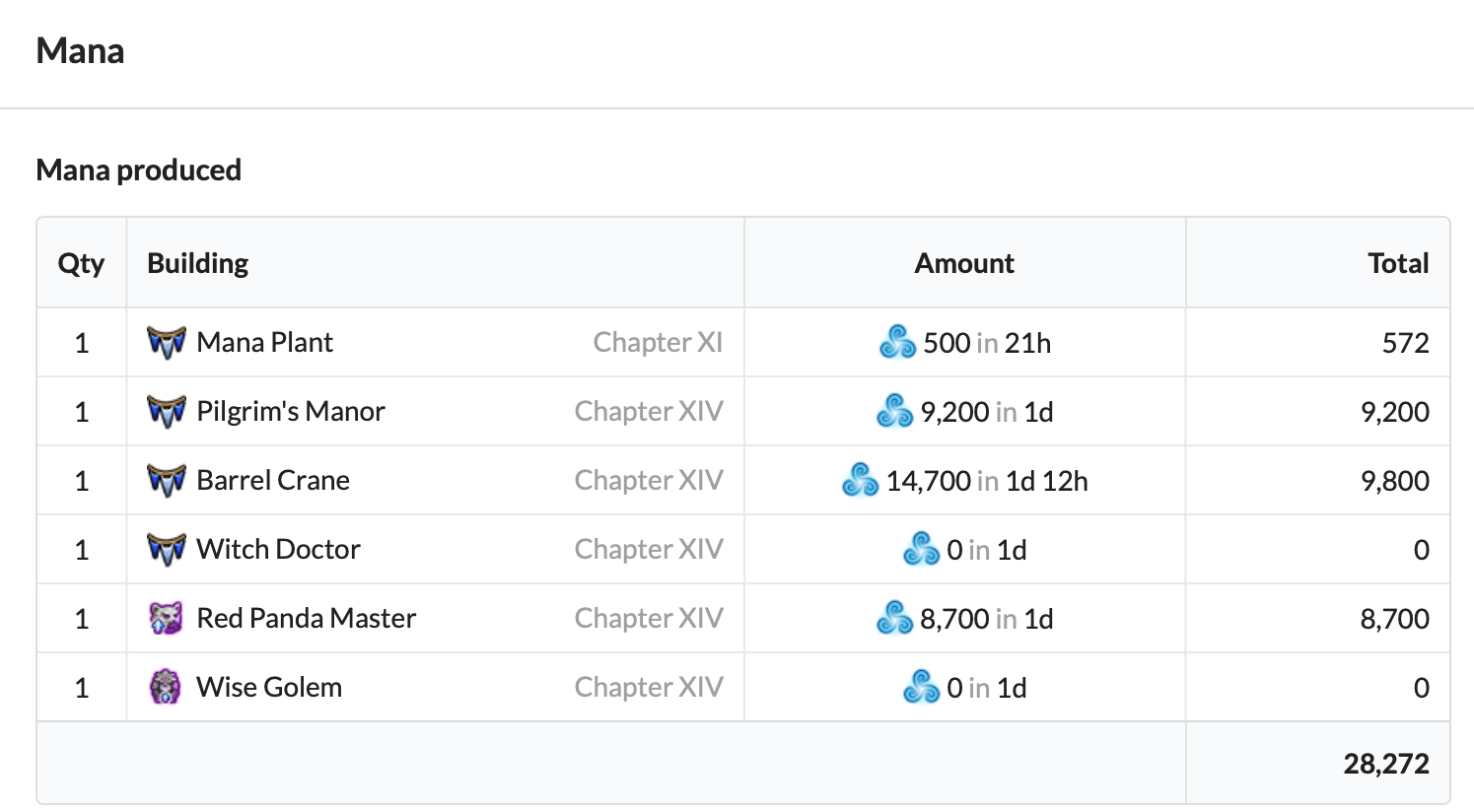Click the Mana produced section heading
The width and height of the screenshot is (1474, 812).
[138, 169]
